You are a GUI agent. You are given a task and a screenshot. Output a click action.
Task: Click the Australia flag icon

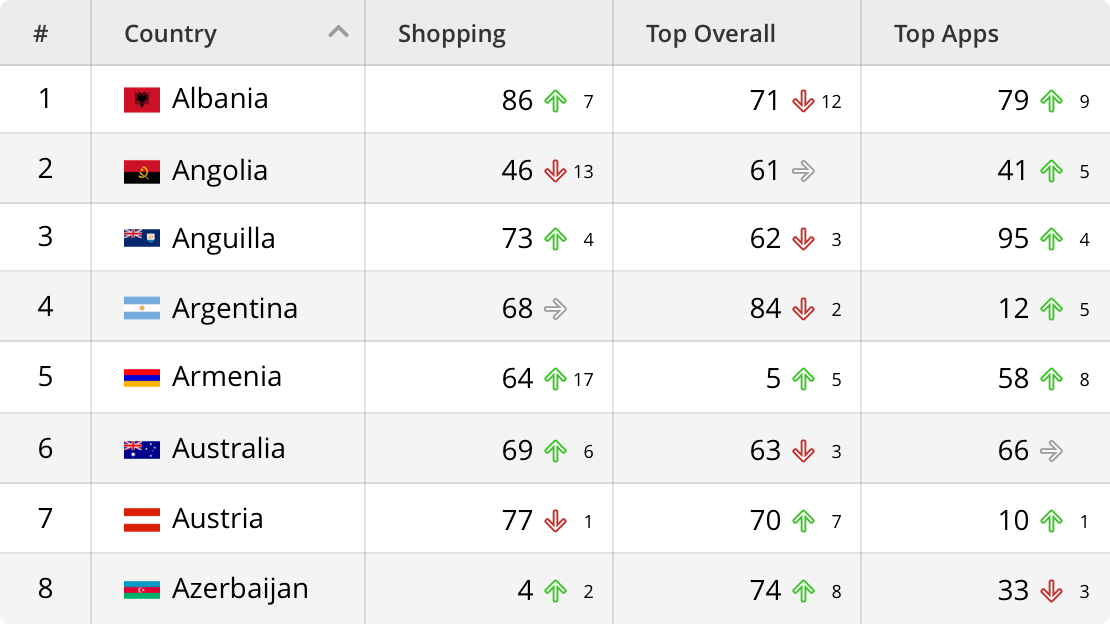[x=144, y=449]
